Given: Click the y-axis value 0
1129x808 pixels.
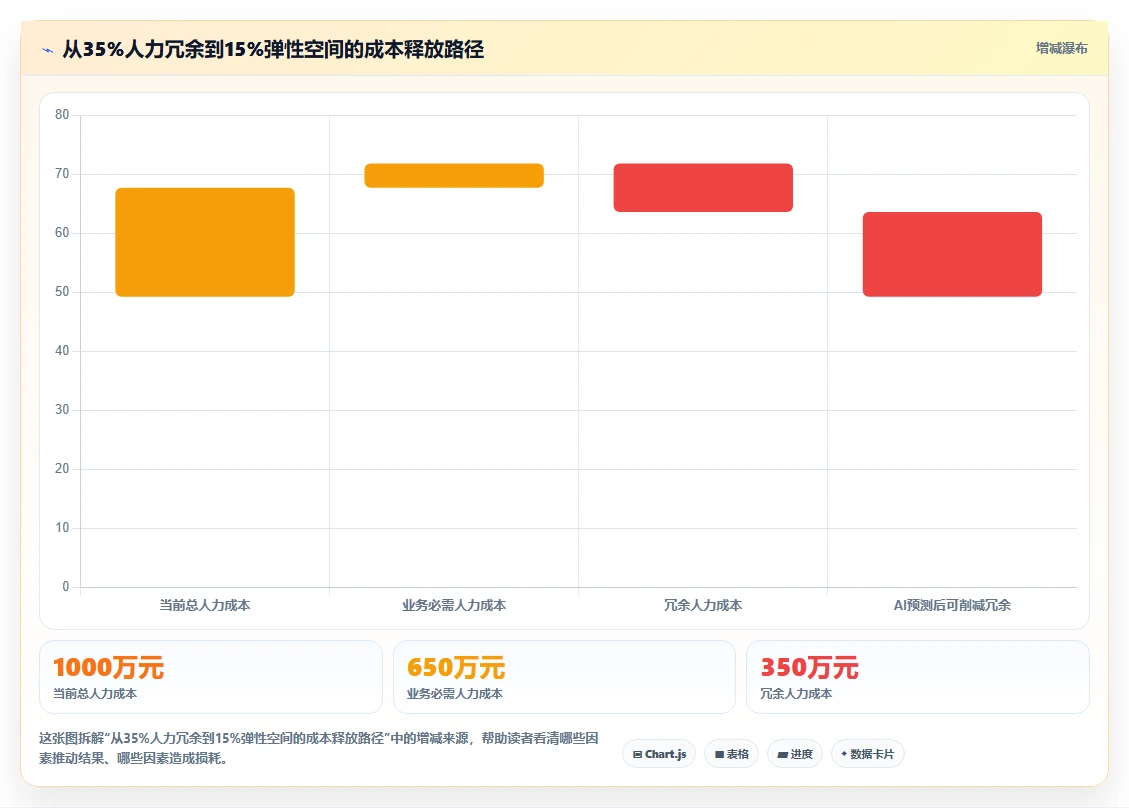Looking at the screenshot, I should coord(66,586).
